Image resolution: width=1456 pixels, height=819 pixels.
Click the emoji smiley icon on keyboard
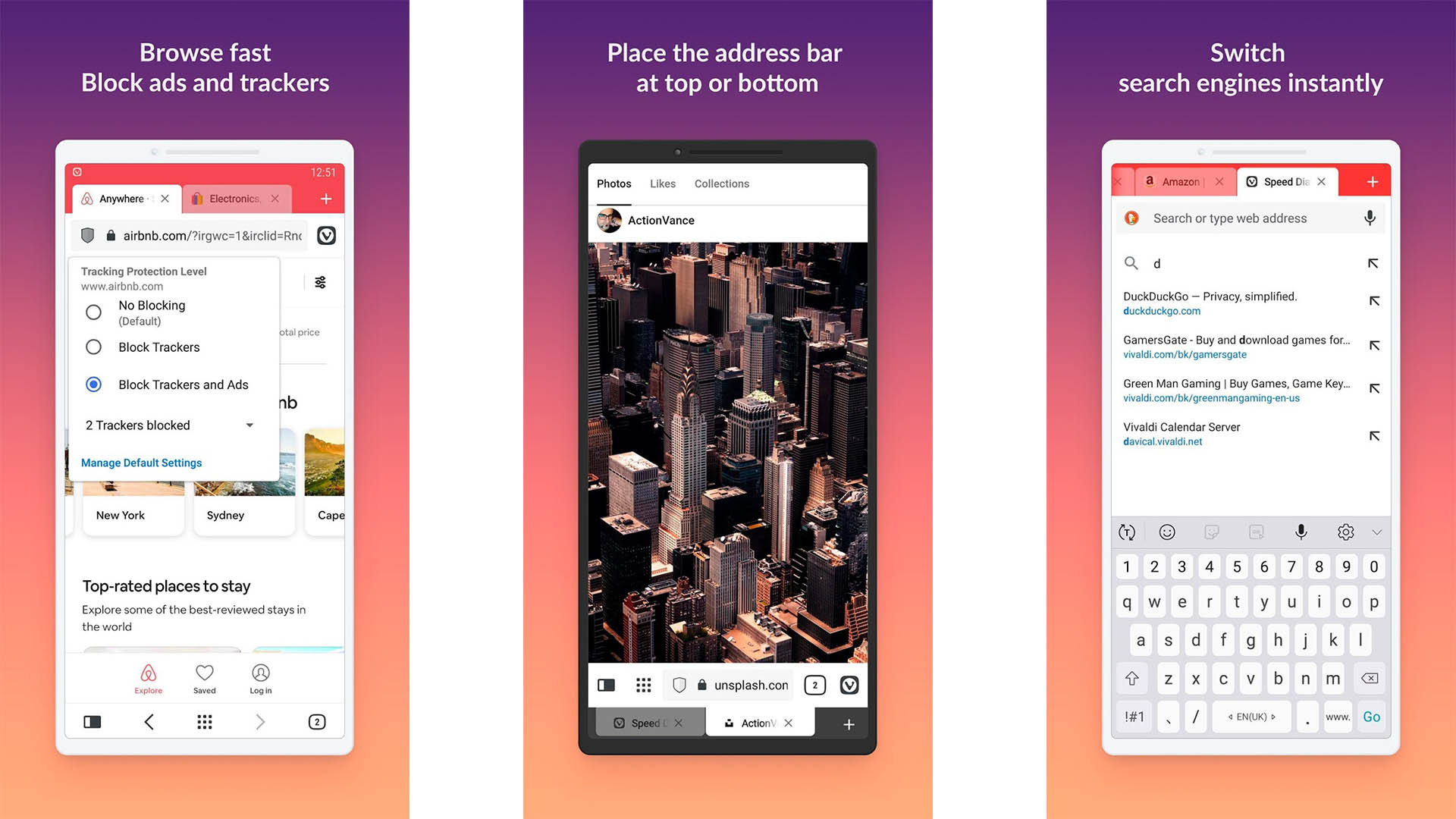tap(1167, 531)
